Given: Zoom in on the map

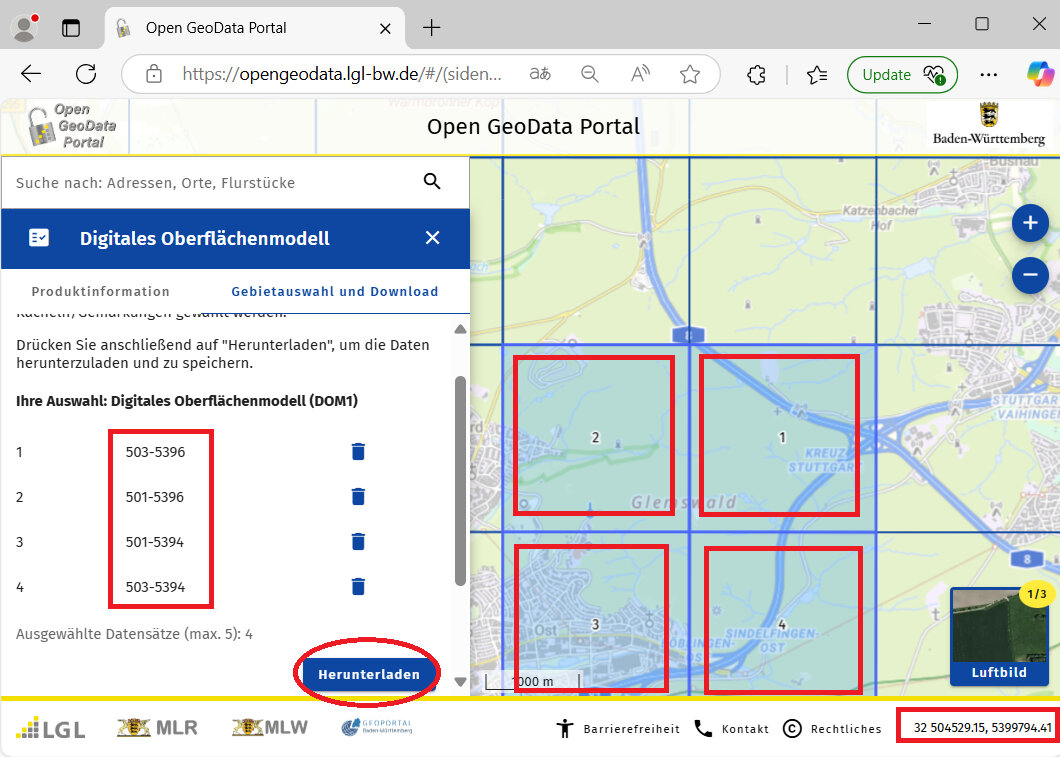Looking at the screenshot, I should click(1029, 224).
